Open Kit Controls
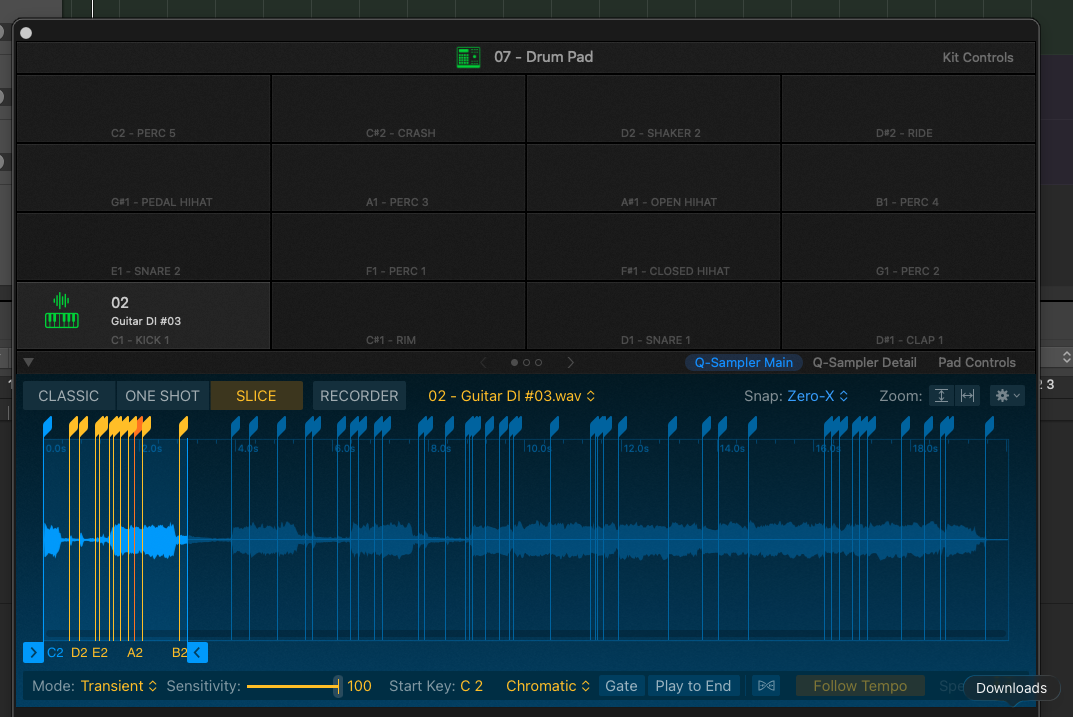The height and width of the screenshot is (717, 1073). [x=978, y=57]
